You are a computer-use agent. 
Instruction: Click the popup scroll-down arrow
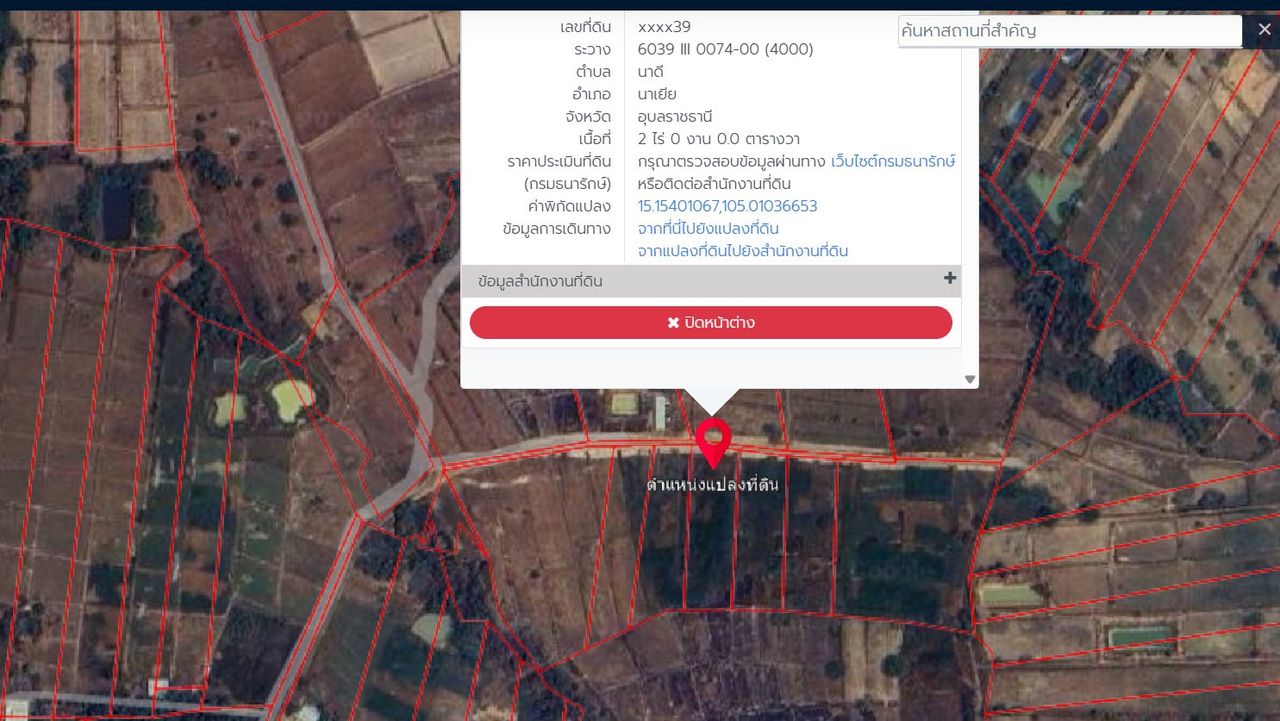pyautogui.click(x=969, y=379)
